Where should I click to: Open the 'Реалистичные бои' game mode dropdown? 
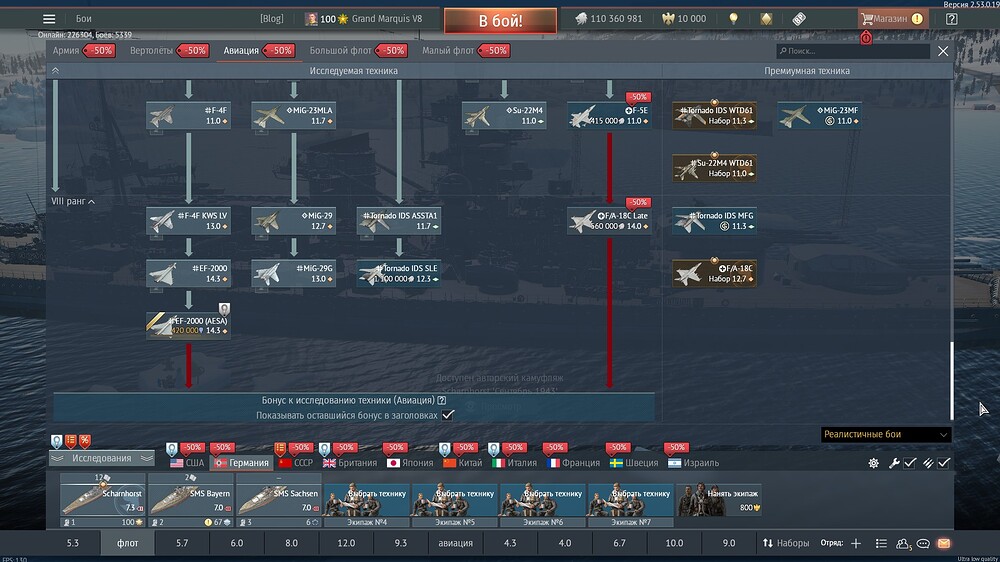[885, 435]
